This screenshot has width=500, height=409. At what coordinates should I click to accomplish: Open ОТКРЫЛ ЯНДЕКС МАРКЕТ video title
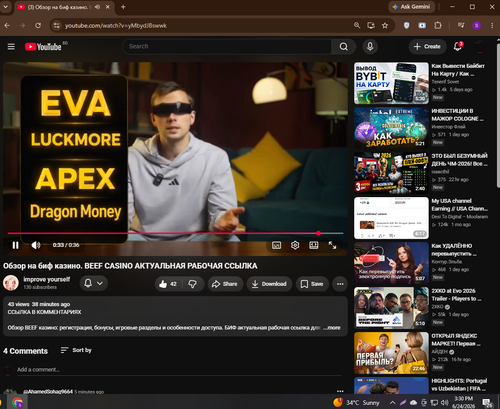456,340
